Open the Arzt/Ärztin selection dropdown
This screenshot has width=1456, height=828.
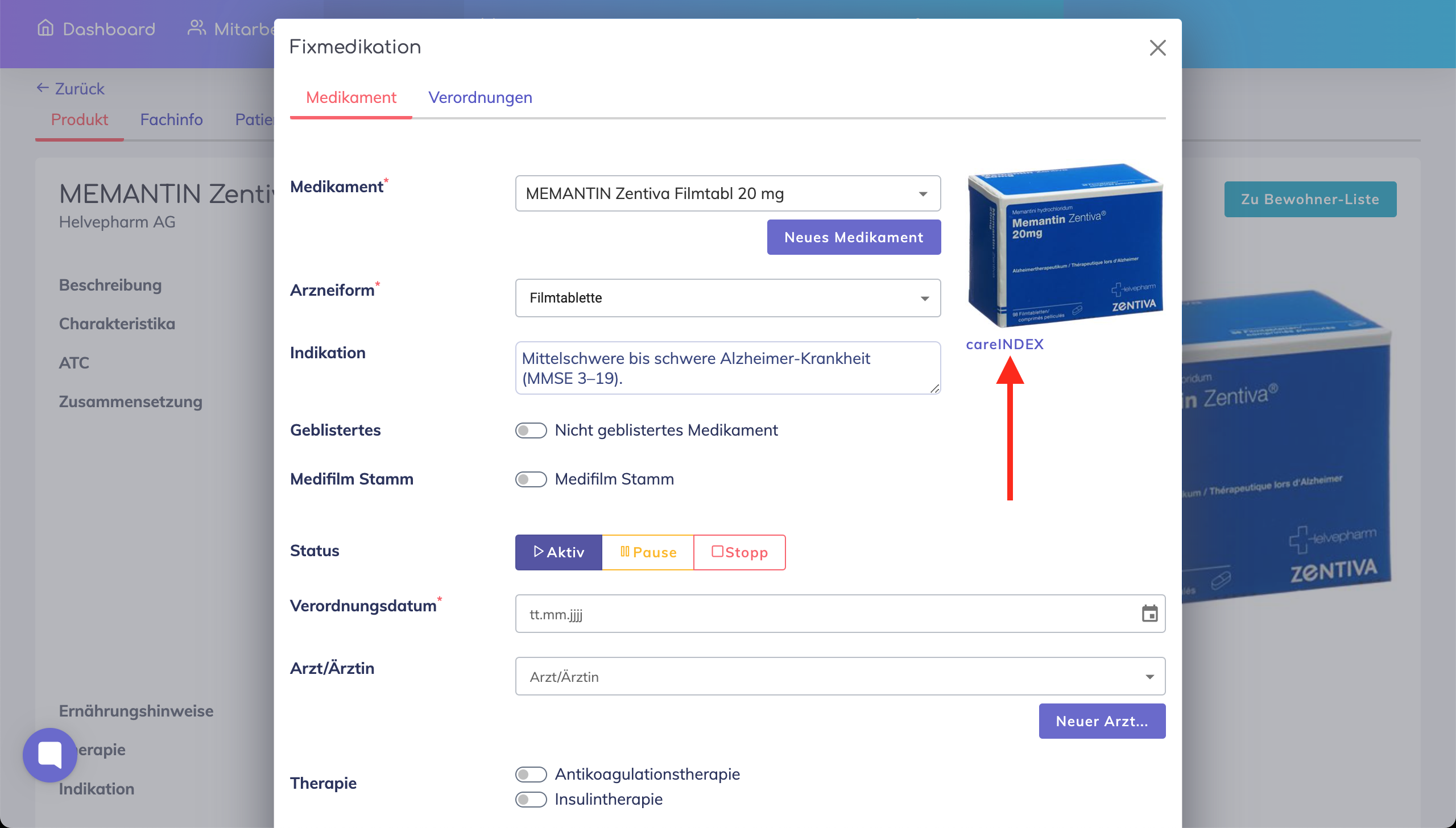tap(839, 677)
